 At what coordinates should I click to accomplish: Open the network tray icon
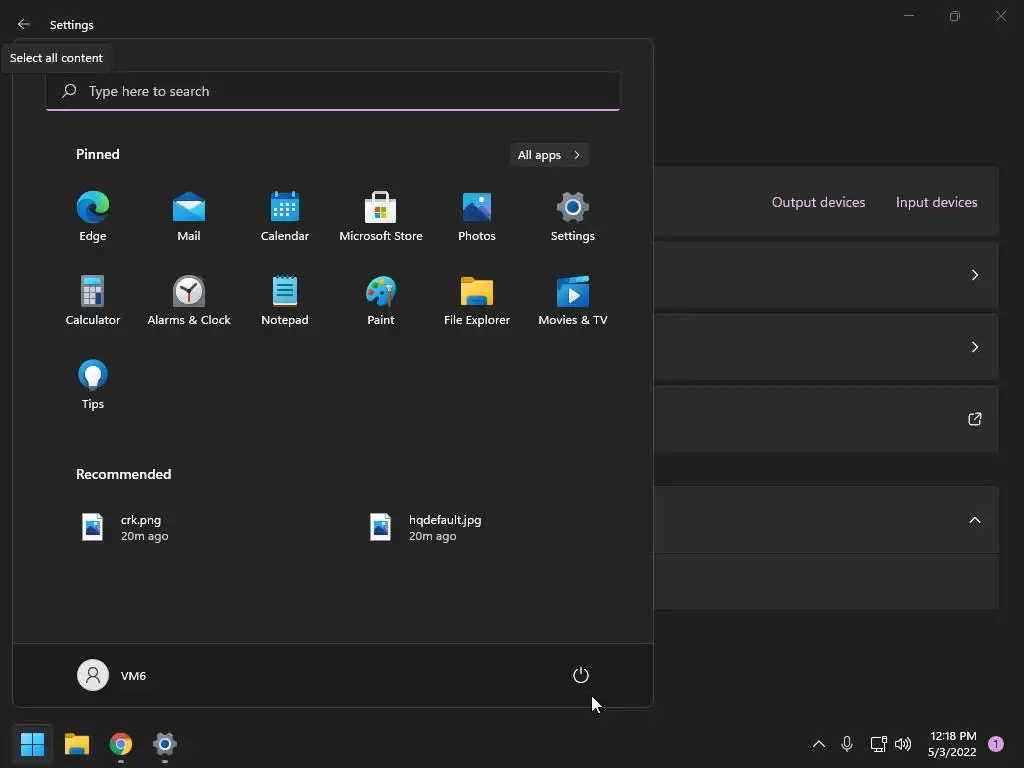[x=878, y=744]
